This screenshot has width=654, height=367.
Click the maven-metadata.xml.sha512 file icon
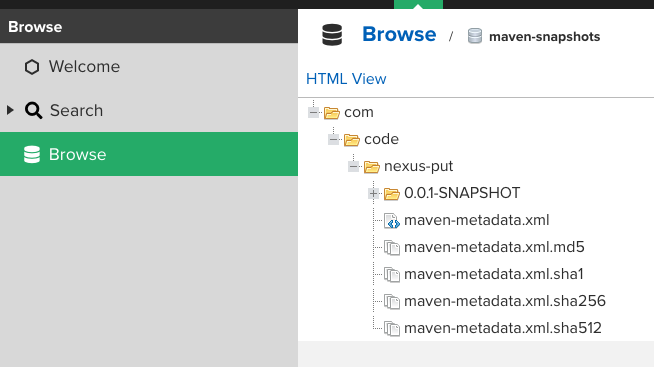tap(392, 329)
